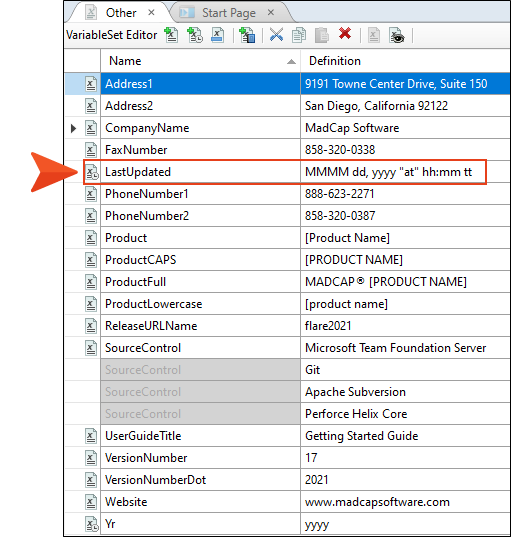Click the Copy icon in toolbar
This screenshot has width=511, height=537.
coord(299,35)
